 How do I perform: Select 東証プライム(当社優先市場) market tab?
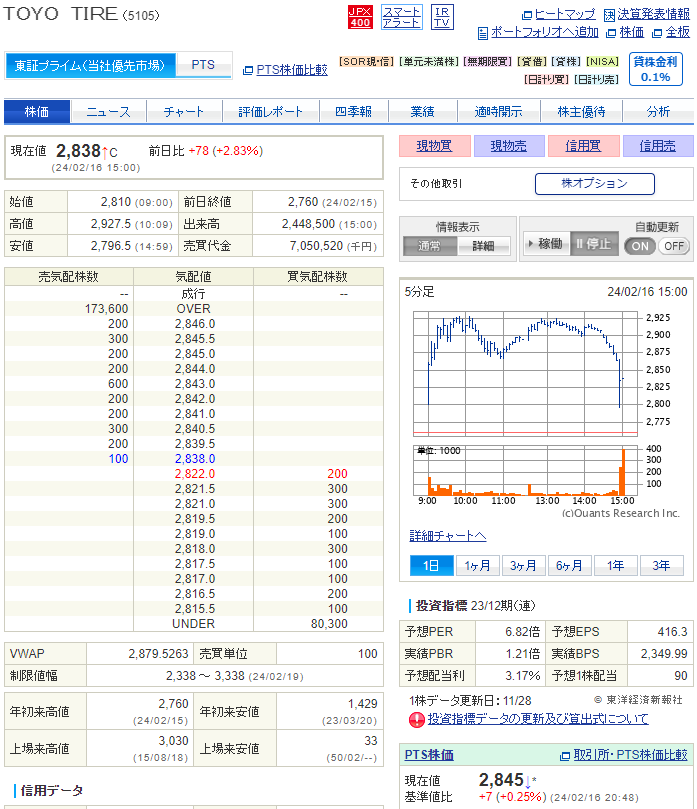[x=90, y=66]
